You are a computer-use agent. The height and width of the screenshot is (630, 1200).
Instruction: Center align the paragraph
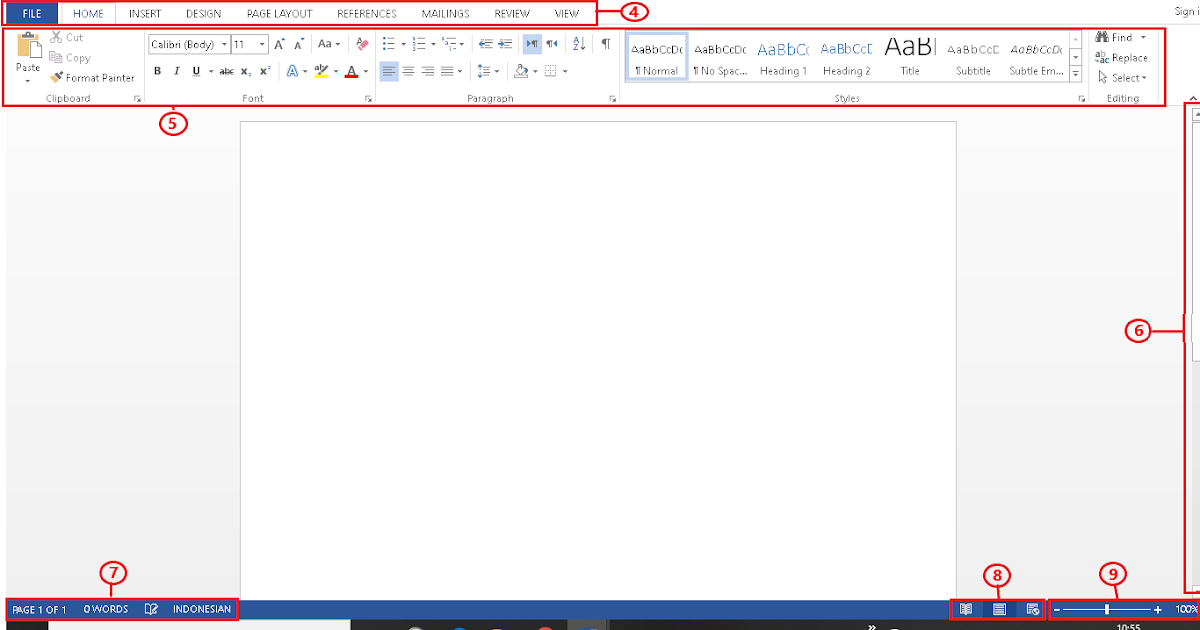pos(408,71)
